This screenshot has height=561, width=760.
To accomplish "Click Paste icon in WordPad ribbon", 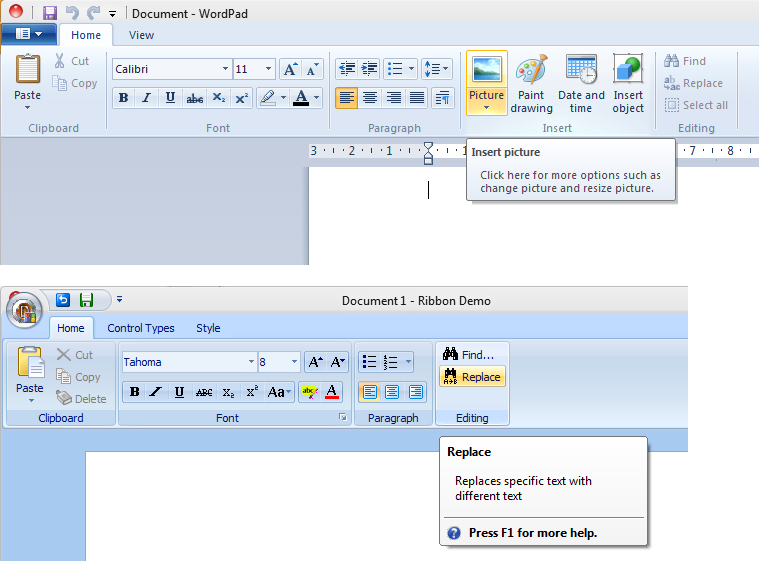I will [28, 69].
